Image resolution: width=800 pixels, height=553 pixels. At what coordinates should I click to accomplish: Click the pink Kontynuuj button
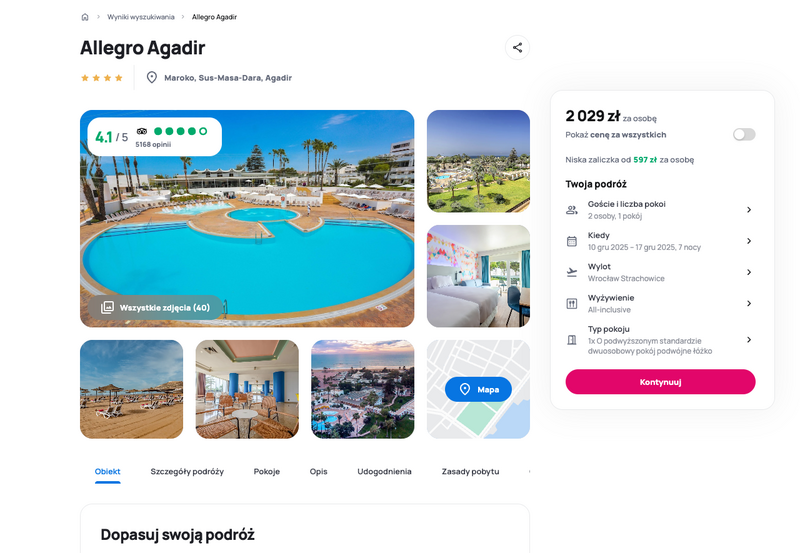pyautogui.click(x=660, y=382)
